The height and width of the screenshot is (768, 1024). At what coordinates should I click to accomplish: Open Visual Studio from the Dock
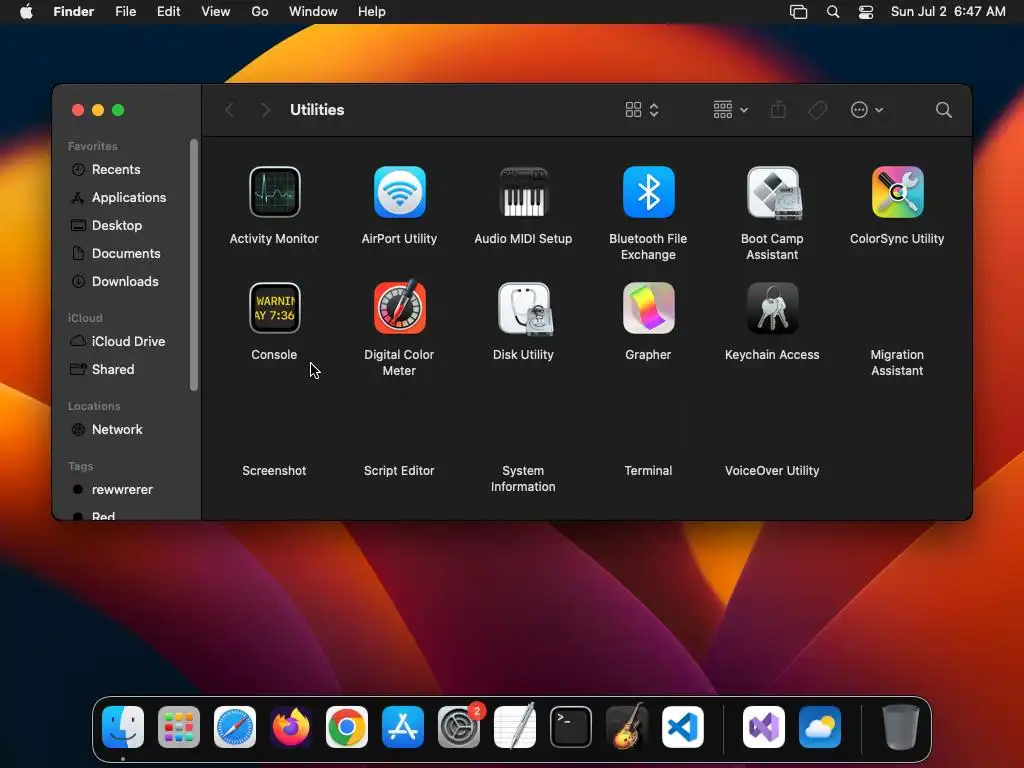click(x=764, y=727)
